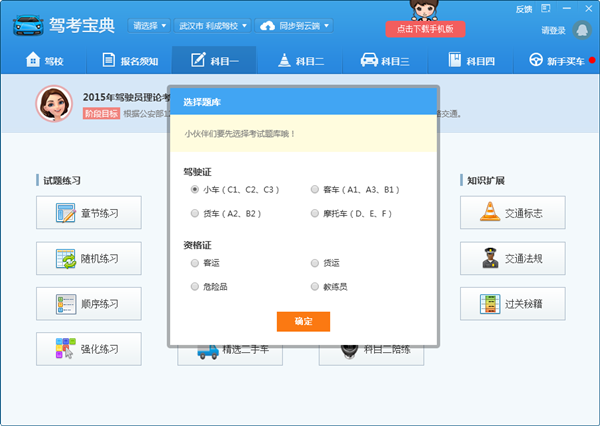
Task: Open the 武汉市 利成驾校 school dropdown
Action: (214, 25)
